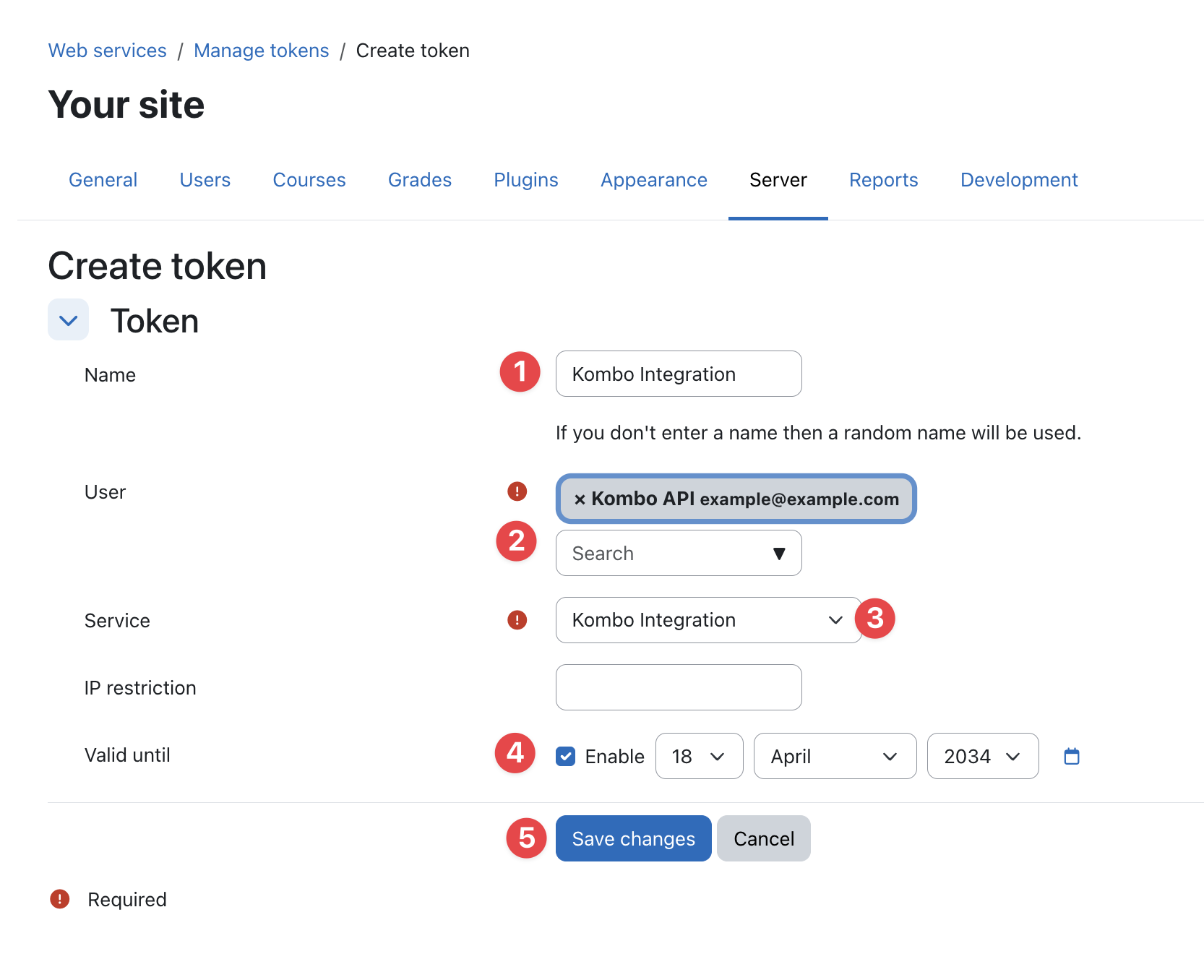Go to the Development tab
This screenshot has width=1204, height=980.
click(x=1018, y=180)
